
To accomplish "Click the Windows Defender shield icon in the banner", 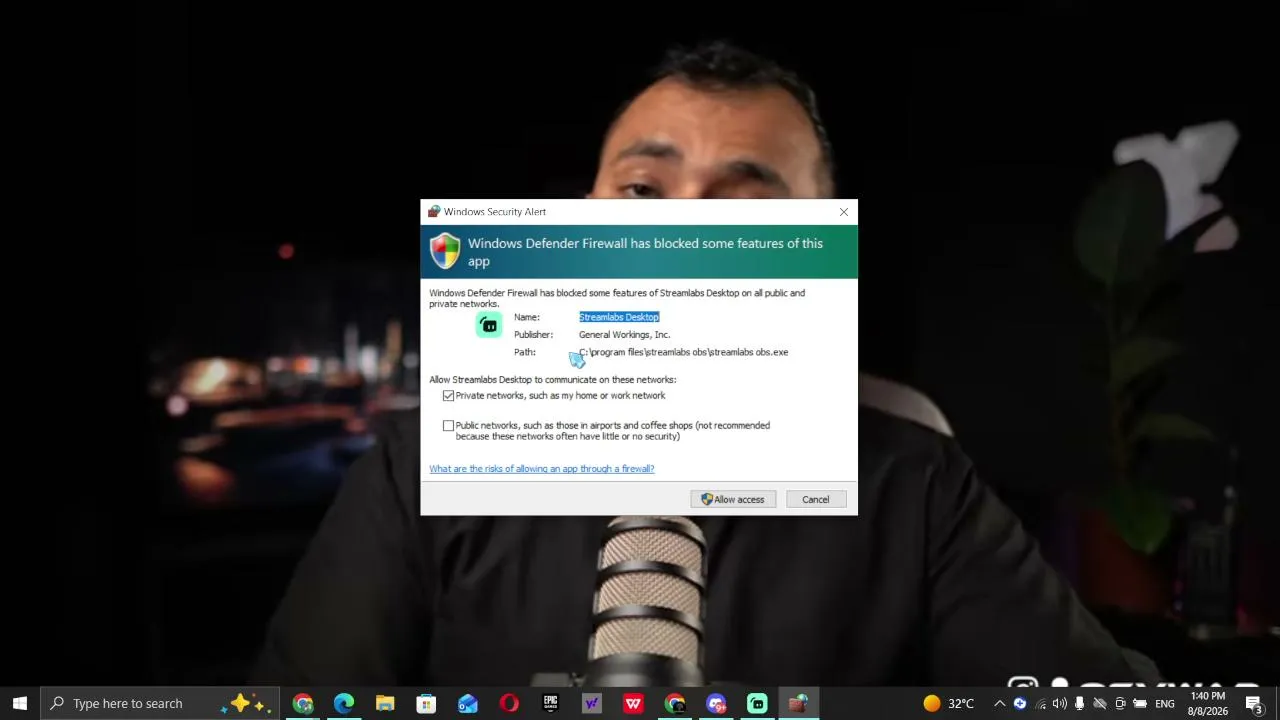I will point(445,251).
